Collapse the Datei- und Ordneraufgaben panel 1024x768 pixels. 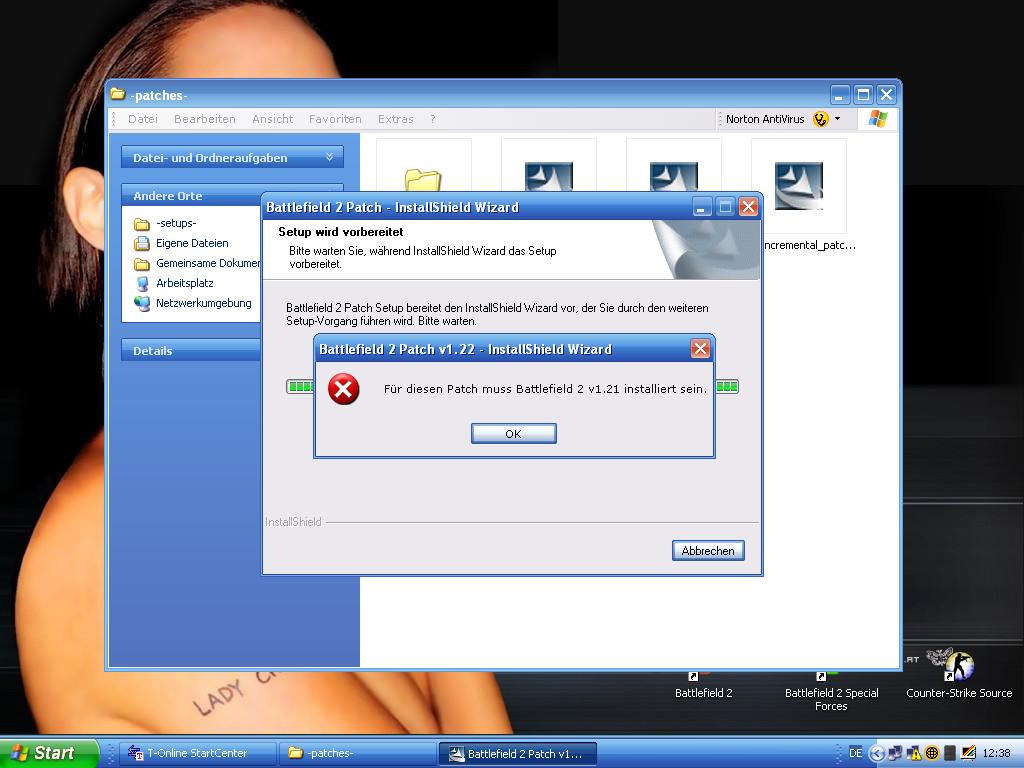coord(330,157)
